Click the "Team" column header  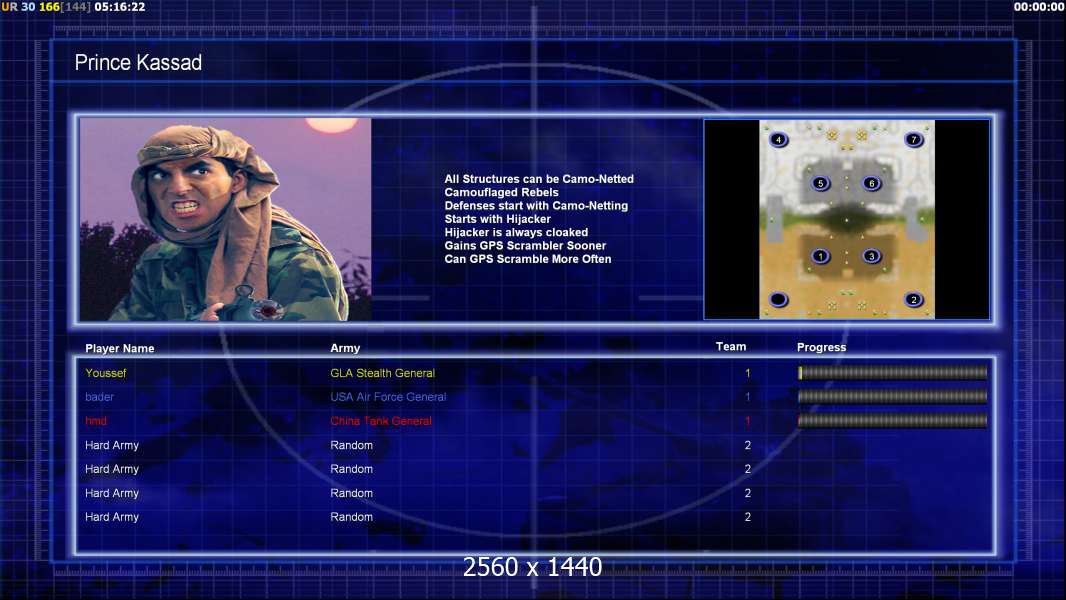pos(731,347)
